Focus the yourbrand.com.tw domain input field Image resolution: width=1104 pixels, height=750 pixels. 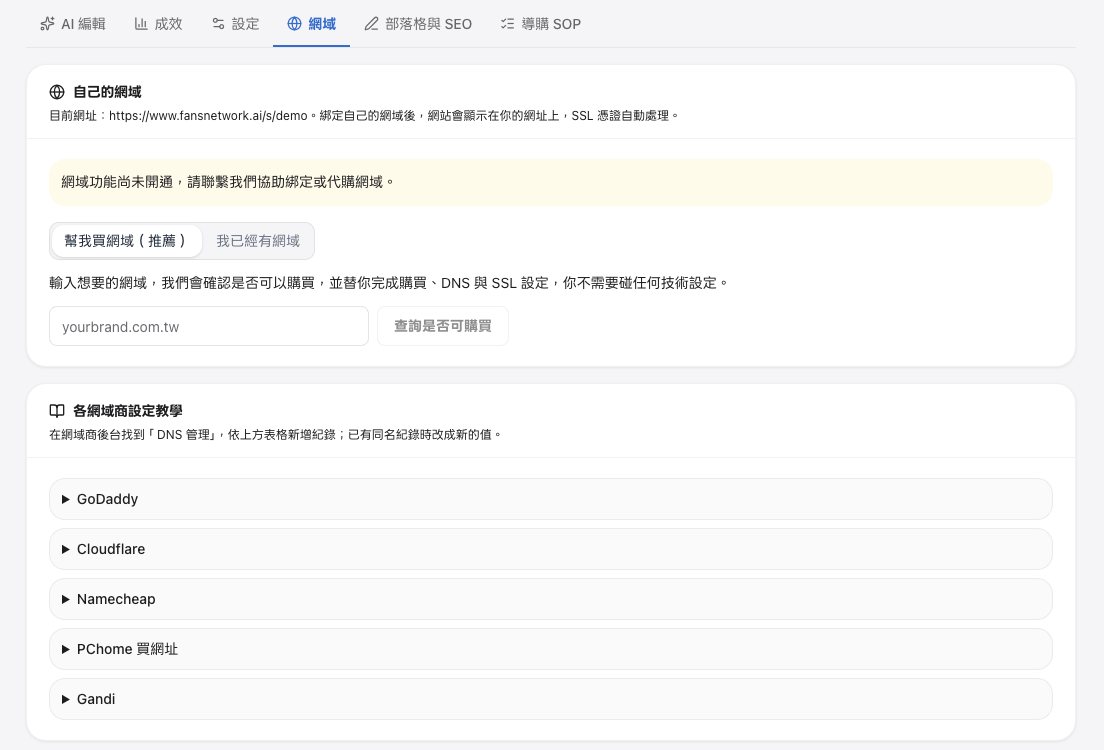(x=209, y=326)
